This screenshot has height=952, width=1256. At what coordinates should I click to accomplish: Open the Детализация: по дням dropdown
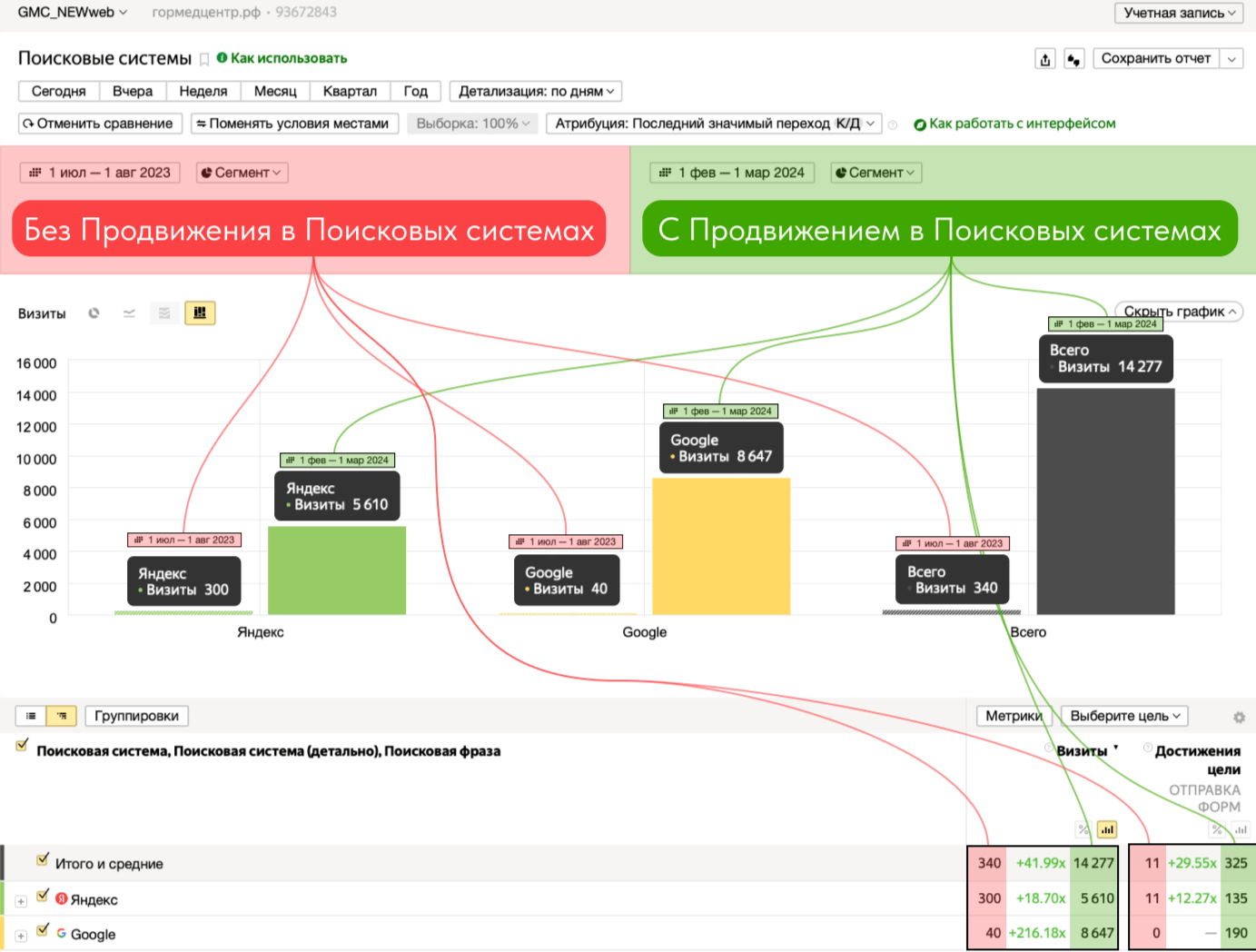(x=536, y=91)
